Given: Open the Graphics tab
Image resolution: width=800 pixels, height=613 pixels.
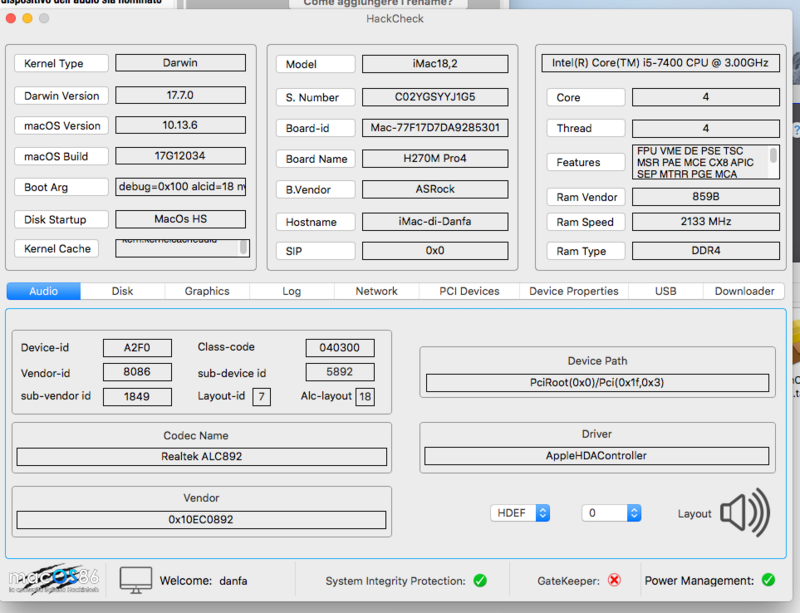Looking at the screenshot, I should point(207,291).
